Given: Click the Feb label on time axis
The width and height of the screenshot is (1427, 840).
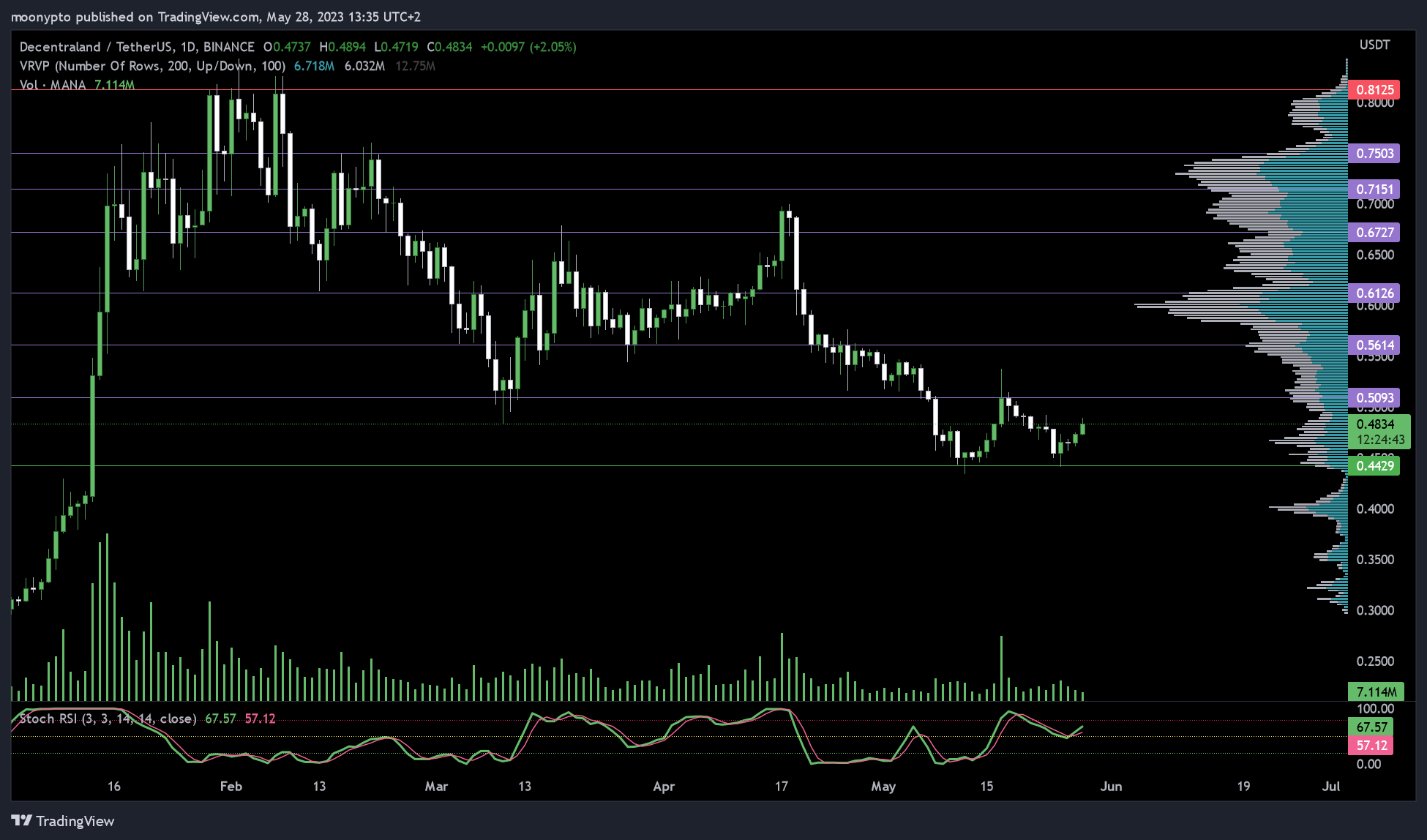Looking at the screenshot, I should click(231, 786).
